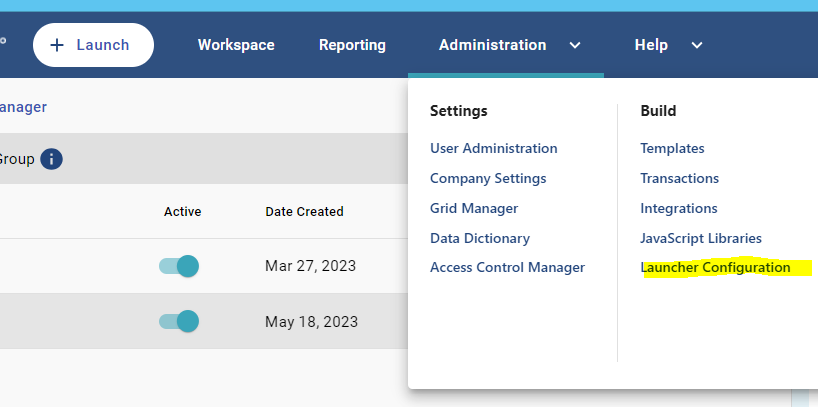Click the plus icon in Launch button
Image resolution: width=818 pixels, height=407 pixels.
[x=56, y=45]
